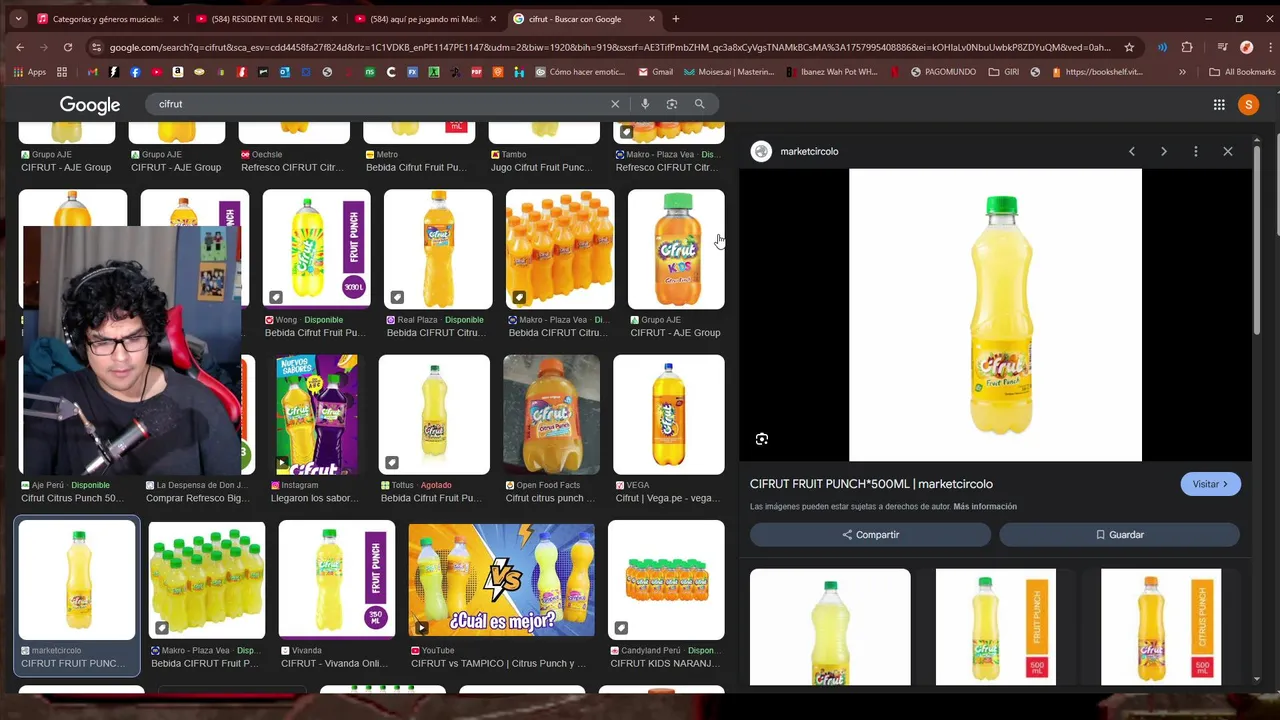Image resolution: width=1280 pixels, height=720 pixels.
Task: Open the Facebook bookmark icon
Action: 135,72
